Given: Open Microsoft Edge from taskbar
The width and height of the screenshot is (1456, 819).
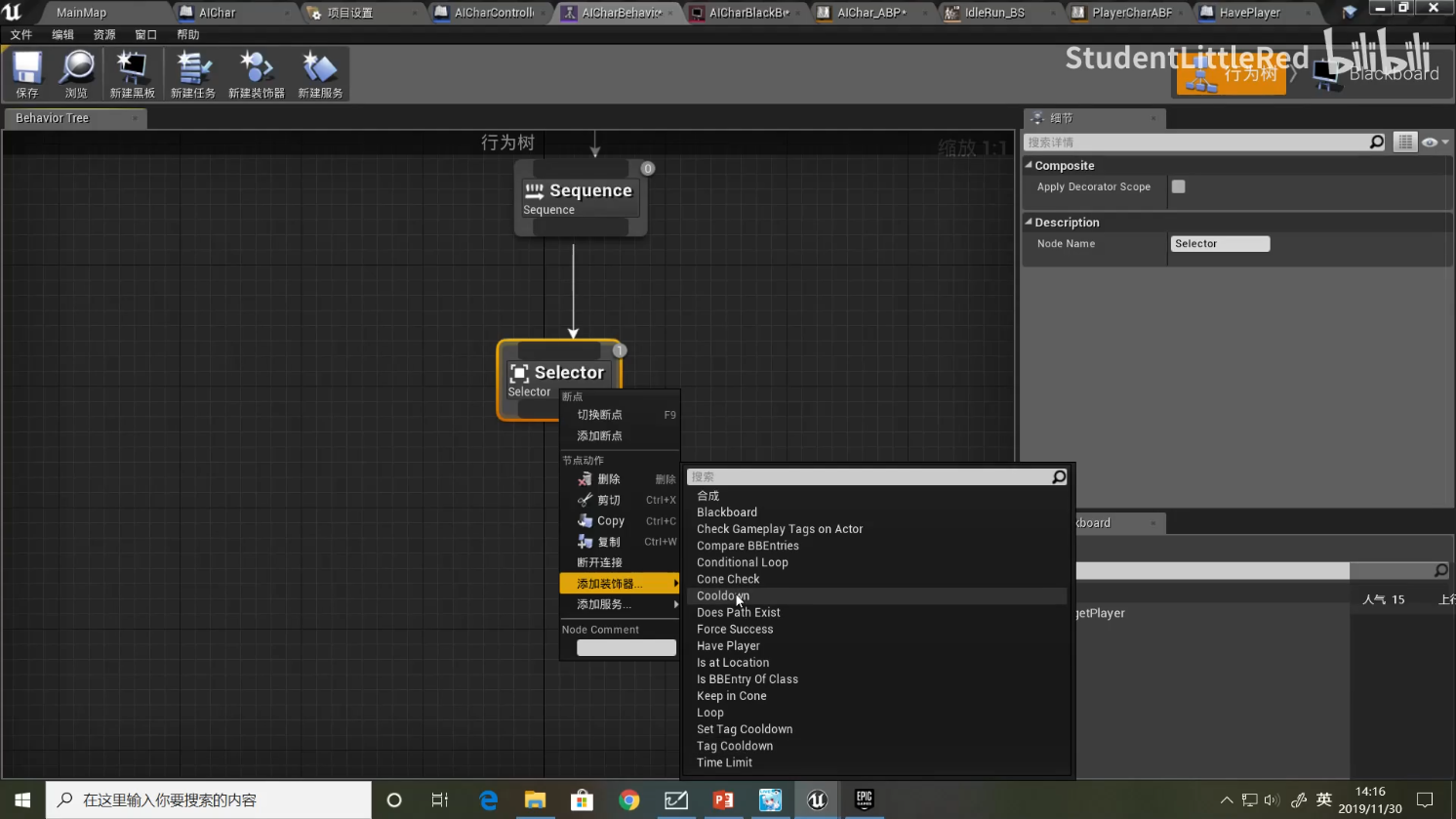Looking at the screenshot, I should [x=488, y=799].
